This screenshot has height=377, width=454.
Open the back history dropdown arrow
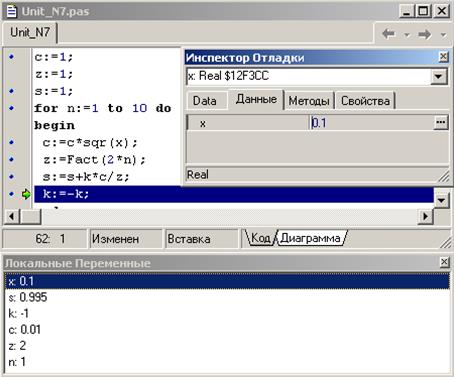pyautogui.click(x=407, y=34)
